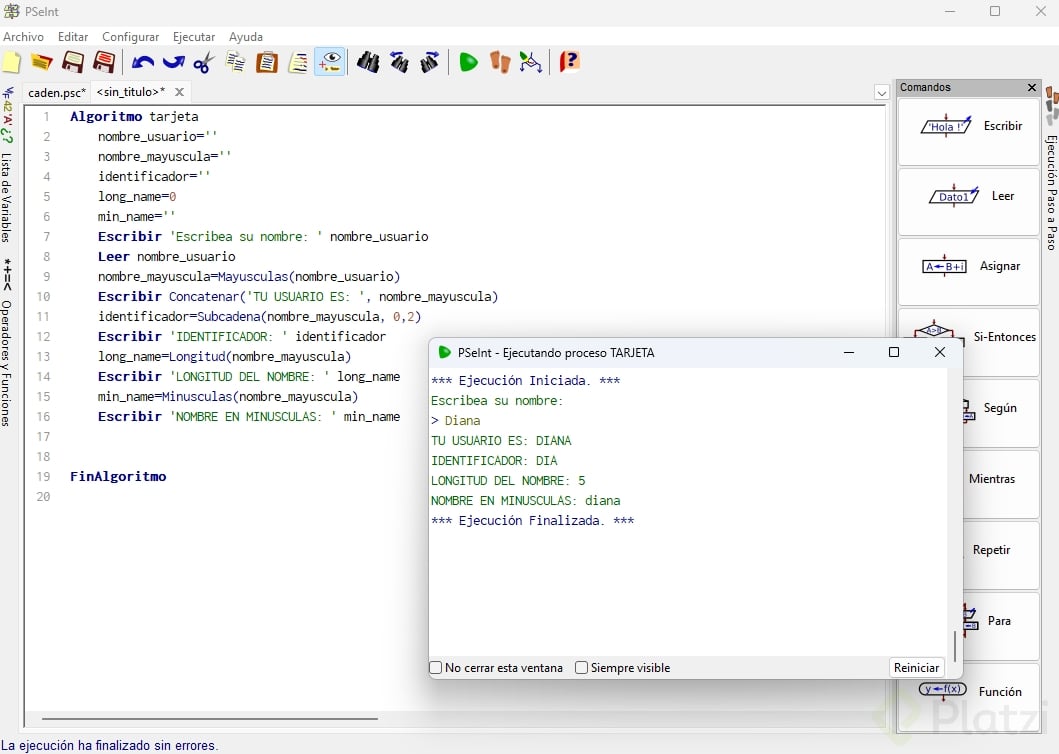Toggle the eye syntax highlight toolbar button

[x=329, y=63]
